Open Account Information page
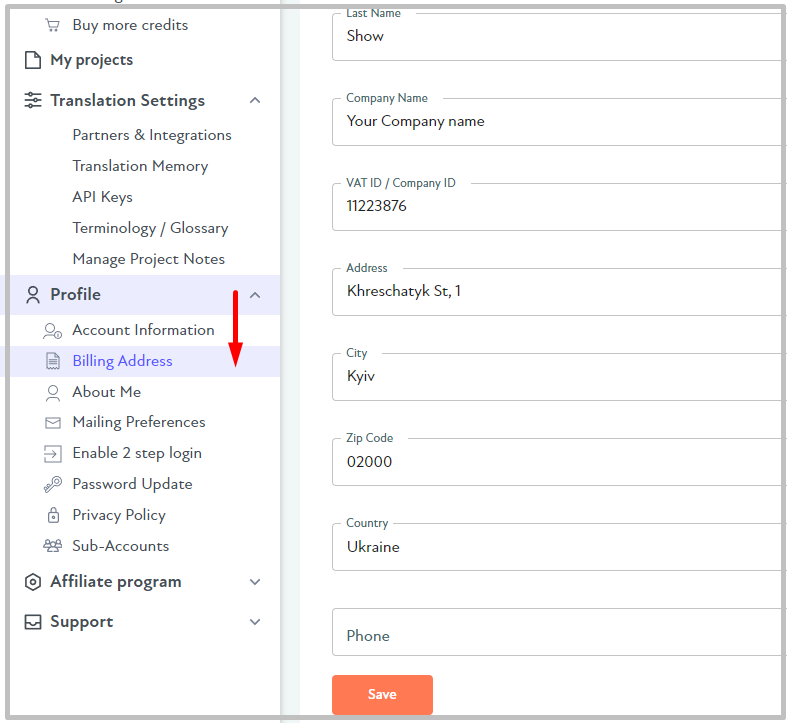The height and width of the screenshot is (723, 787). tap(144, 330)
